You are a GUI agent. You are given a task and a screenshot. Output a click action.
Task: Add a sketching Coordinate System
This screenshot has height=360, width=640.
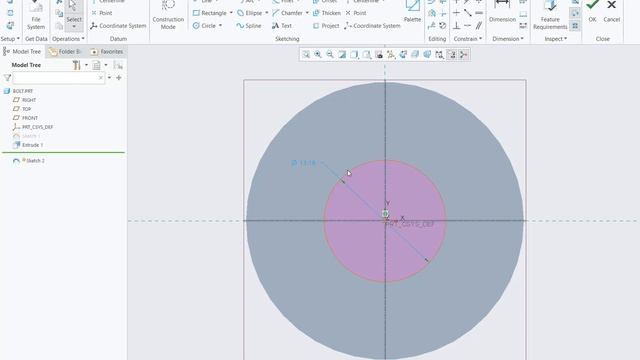pos(372,26)
